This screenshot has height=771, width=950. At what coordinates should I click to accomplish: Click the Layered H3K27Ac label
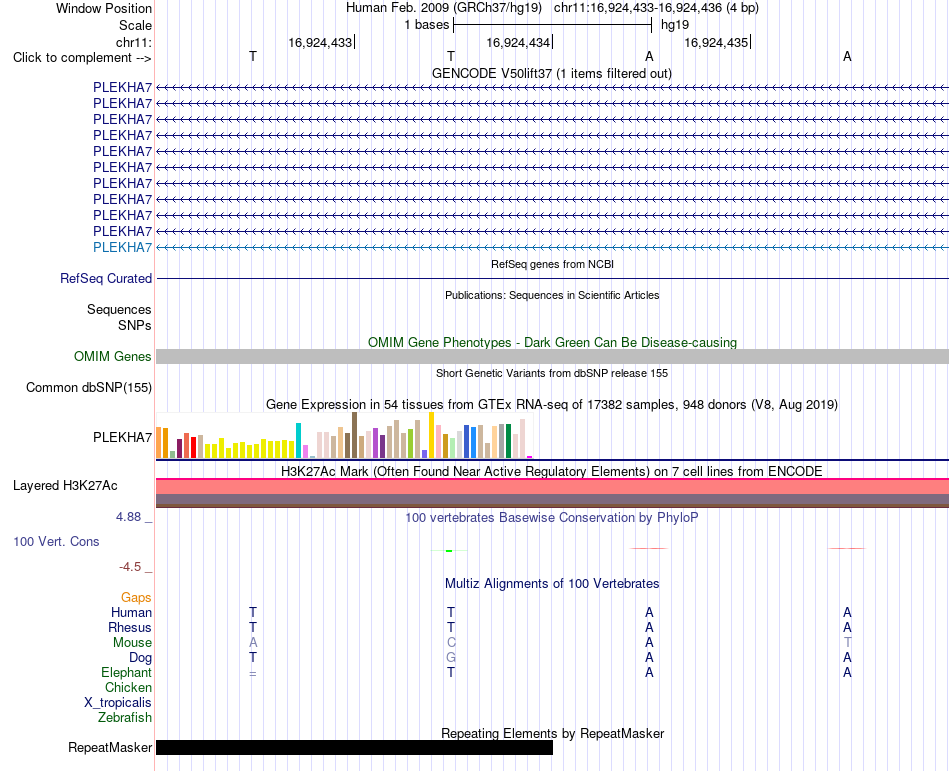pos(65,486)
